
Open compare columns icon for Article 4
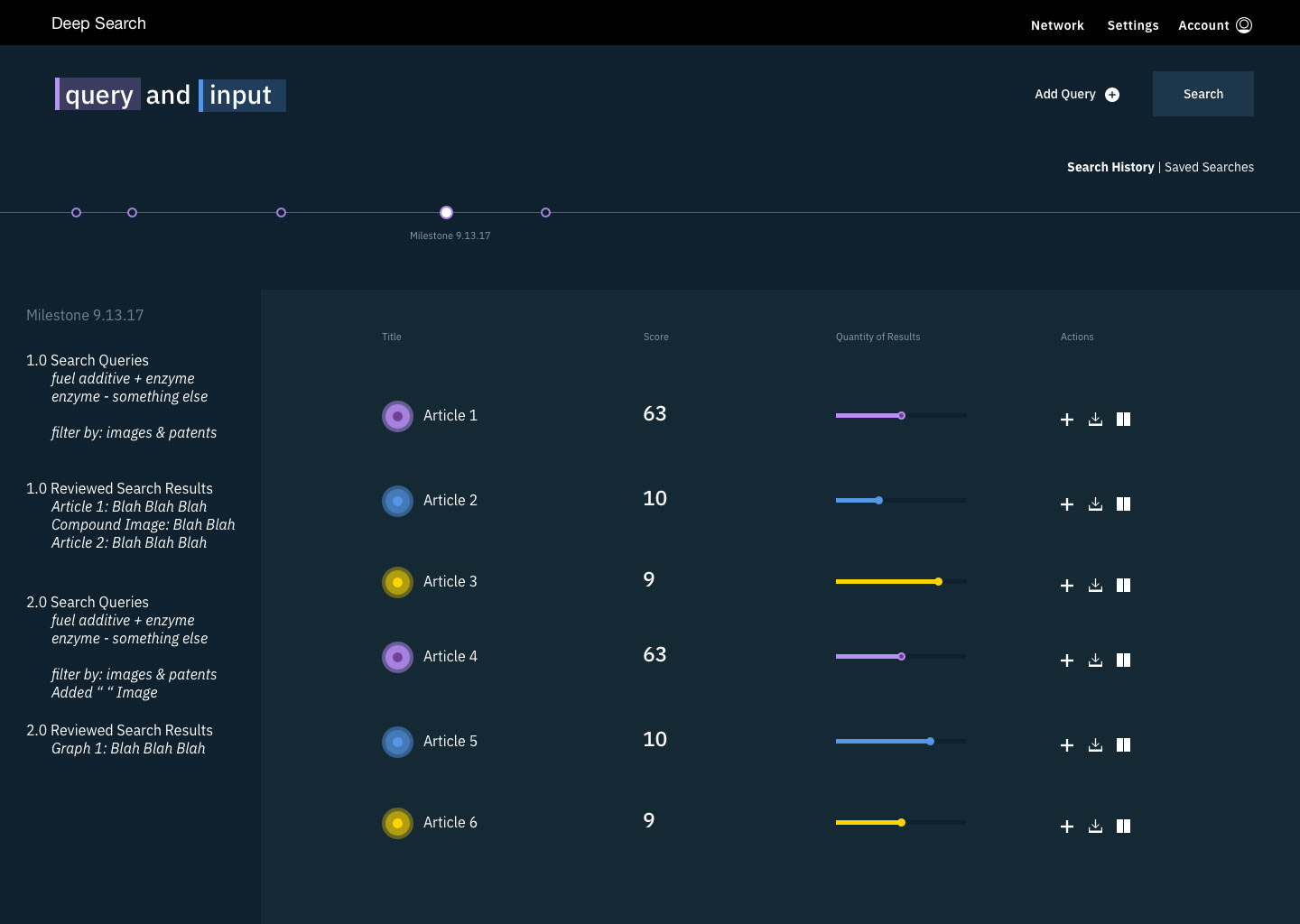click(1123, 661)
